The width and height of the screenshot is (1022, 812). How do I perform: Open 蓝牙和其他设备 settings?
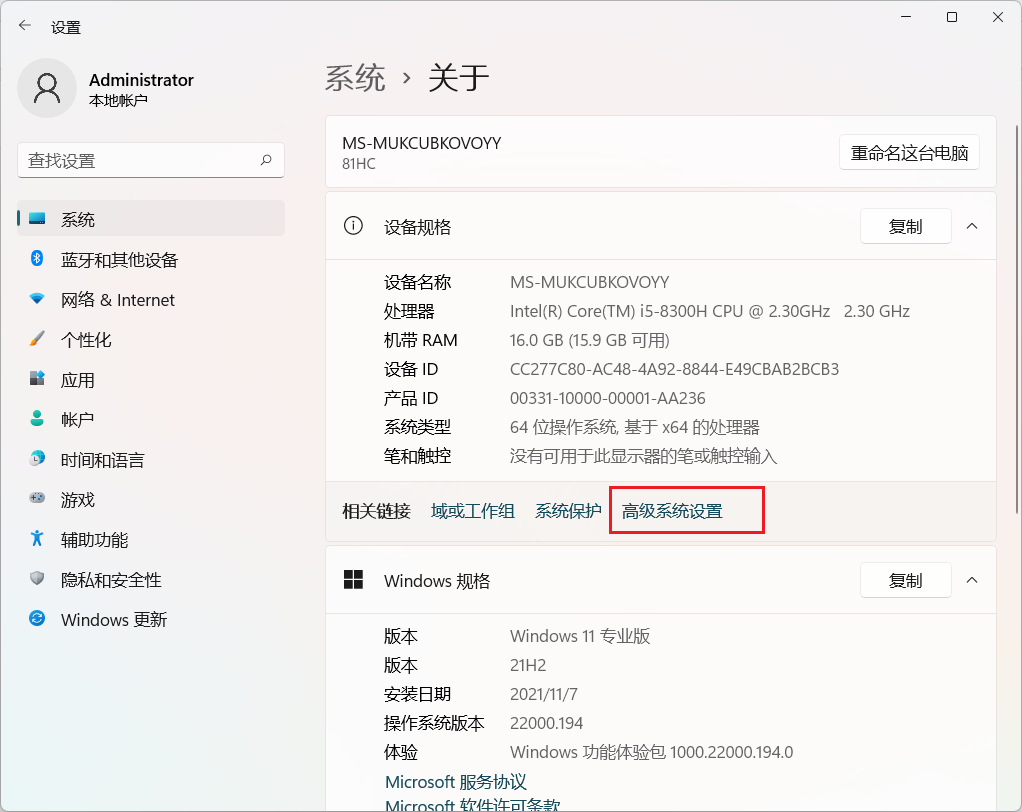pos(151,259)
